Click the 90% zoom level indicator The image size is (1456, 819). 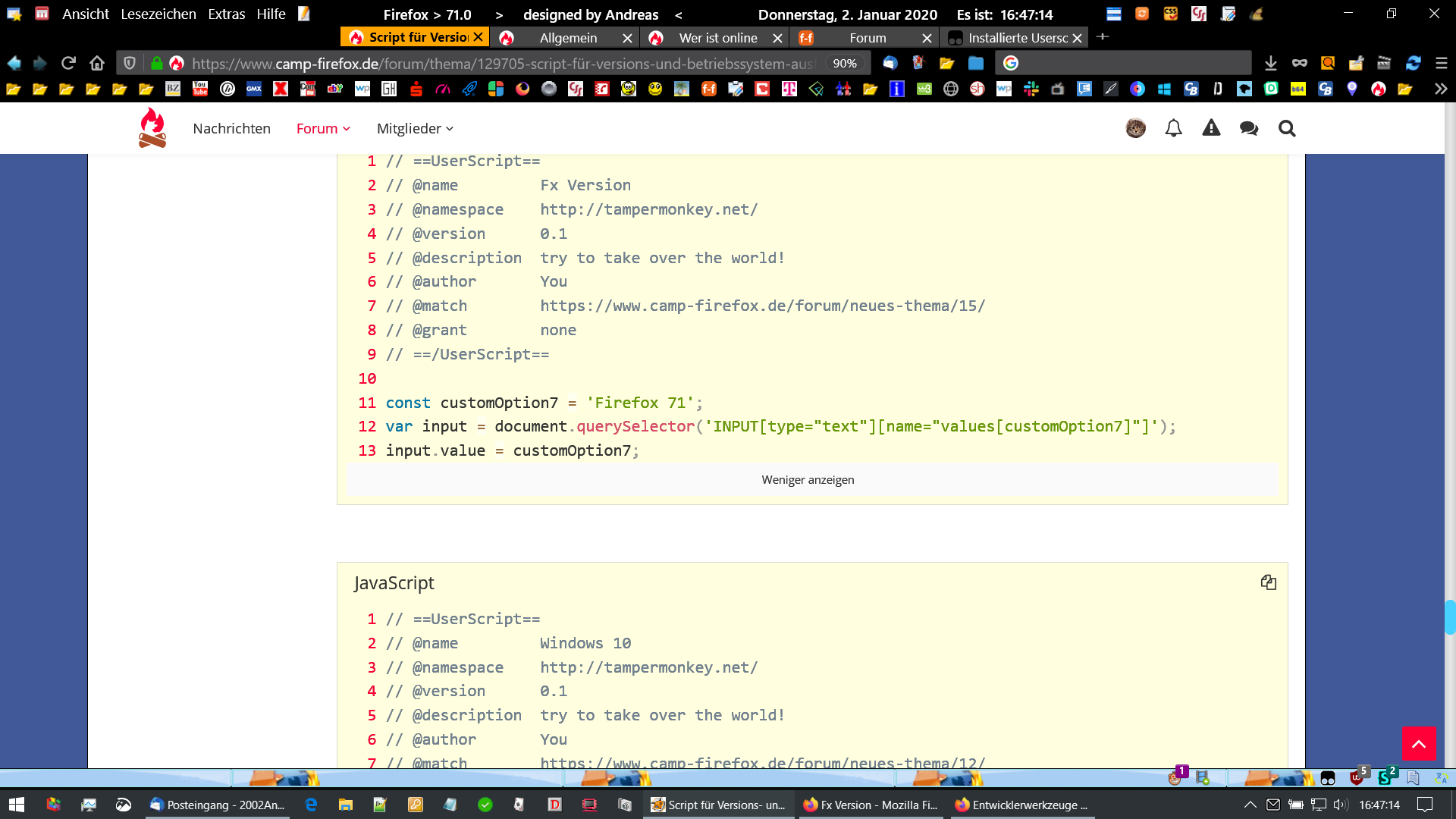(844, 63)
